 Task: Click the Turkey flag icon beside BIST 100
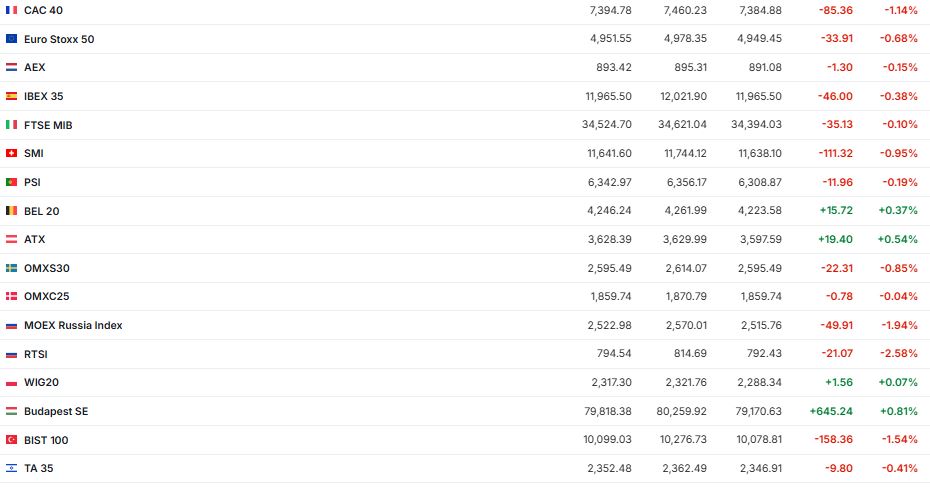(x=11, y=440)
